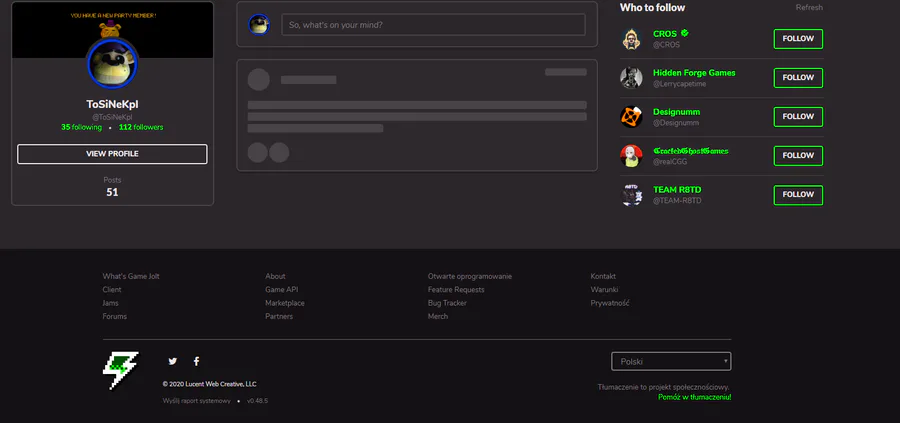This screenshot has height=423, width=900.
Task: Open the 35 following link
Action: pyautogui.click(x=82, y=127)
